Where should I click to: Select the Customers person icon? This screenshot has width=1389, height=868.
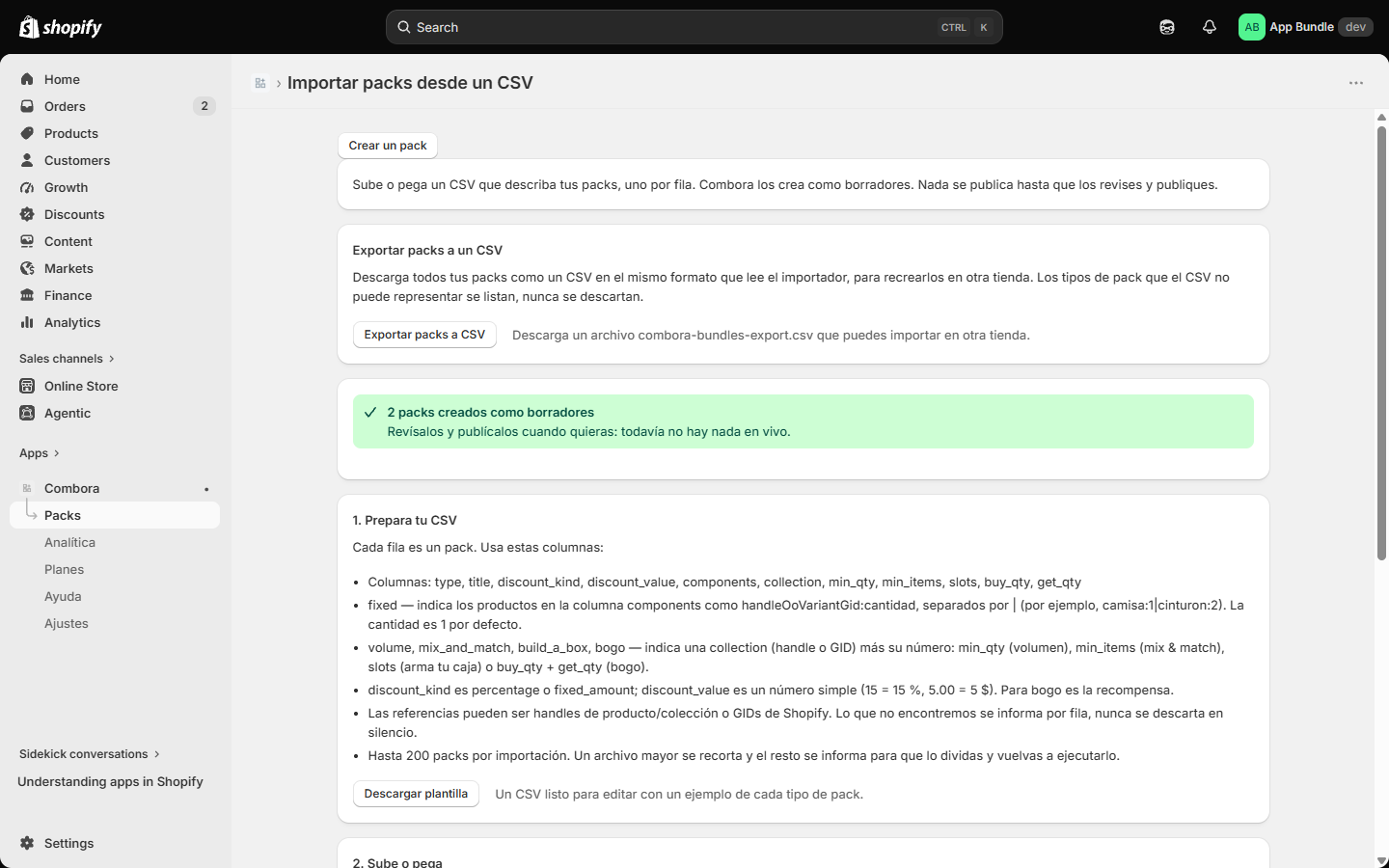tap(27, 160)
